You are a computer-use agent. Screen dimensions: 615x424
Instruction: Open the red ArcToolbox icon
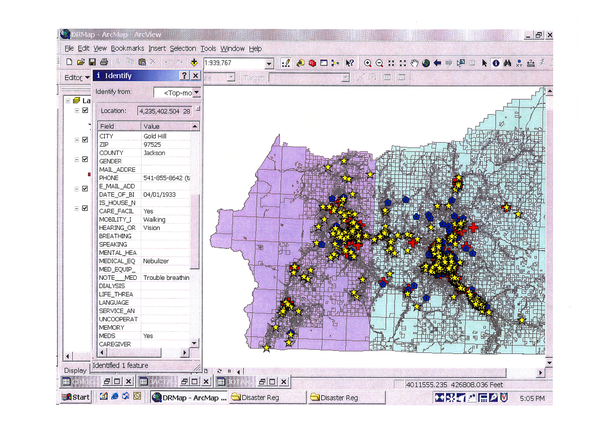point(312,63)
